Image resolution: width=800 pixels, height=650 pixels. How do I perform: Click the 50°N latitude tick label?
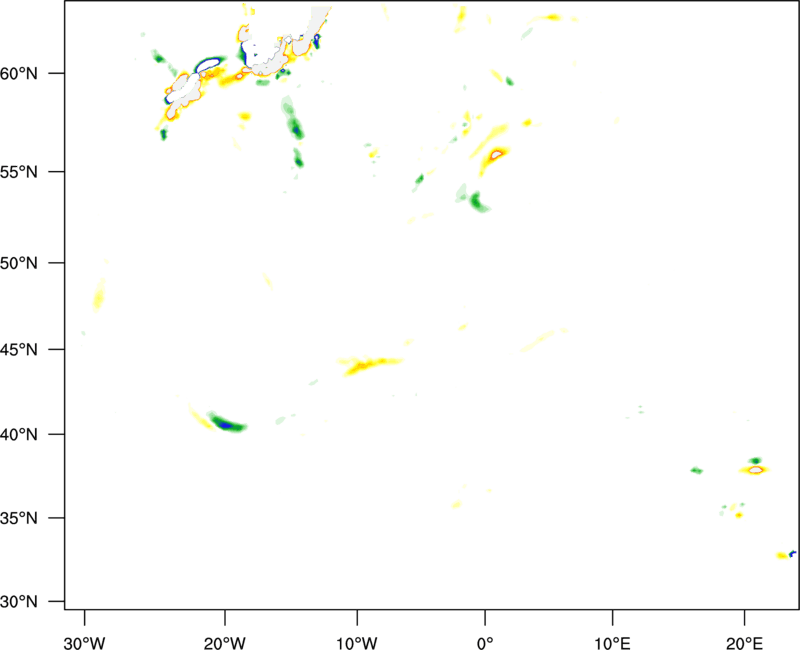coord(19,263)
